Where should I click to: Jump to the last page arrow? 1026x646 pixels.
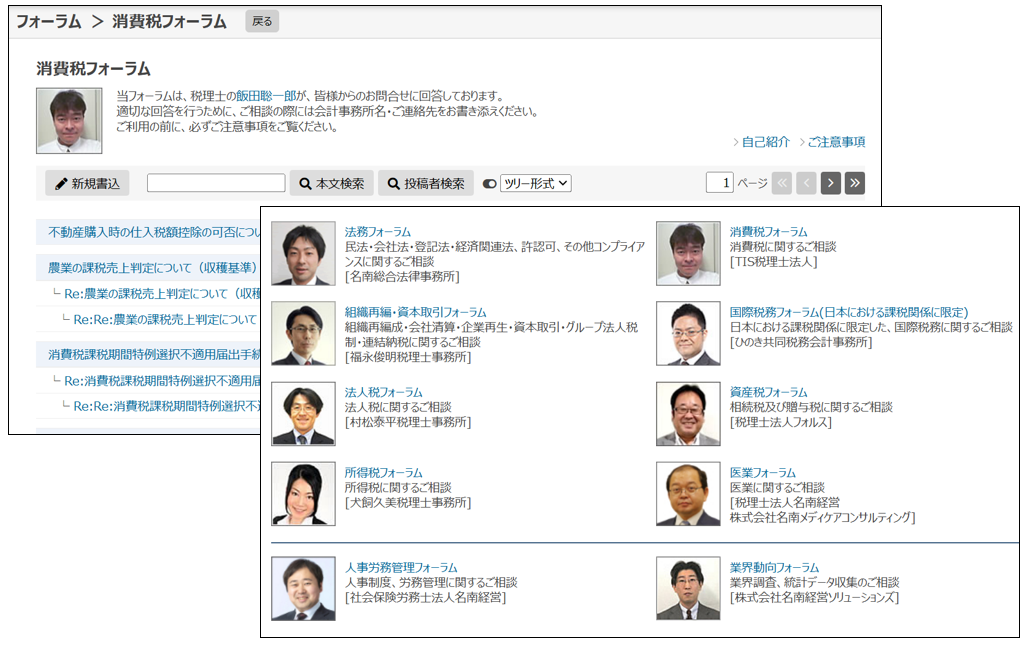pos(855,183)
